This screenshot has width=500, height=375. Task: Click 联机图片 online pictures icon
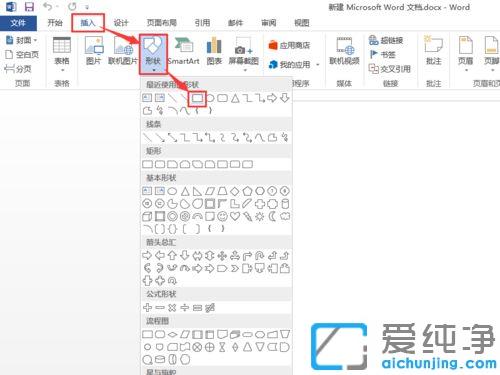[123, 51]
